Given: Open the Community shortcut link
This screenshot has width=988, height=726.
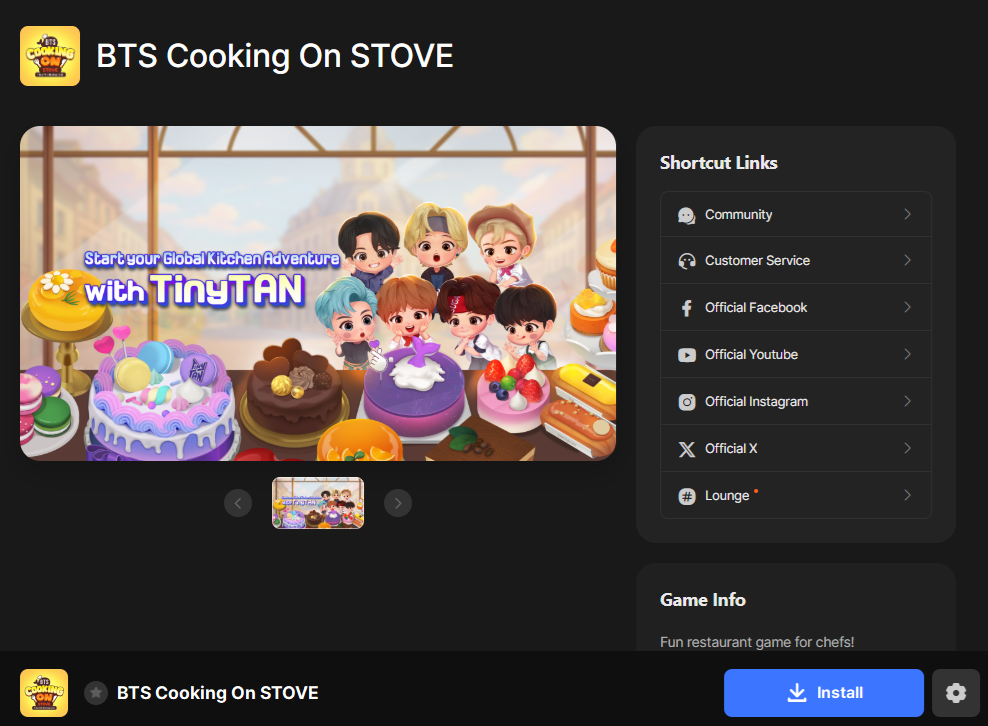Looking at the screenshot, I should click(x=796, y=214).
